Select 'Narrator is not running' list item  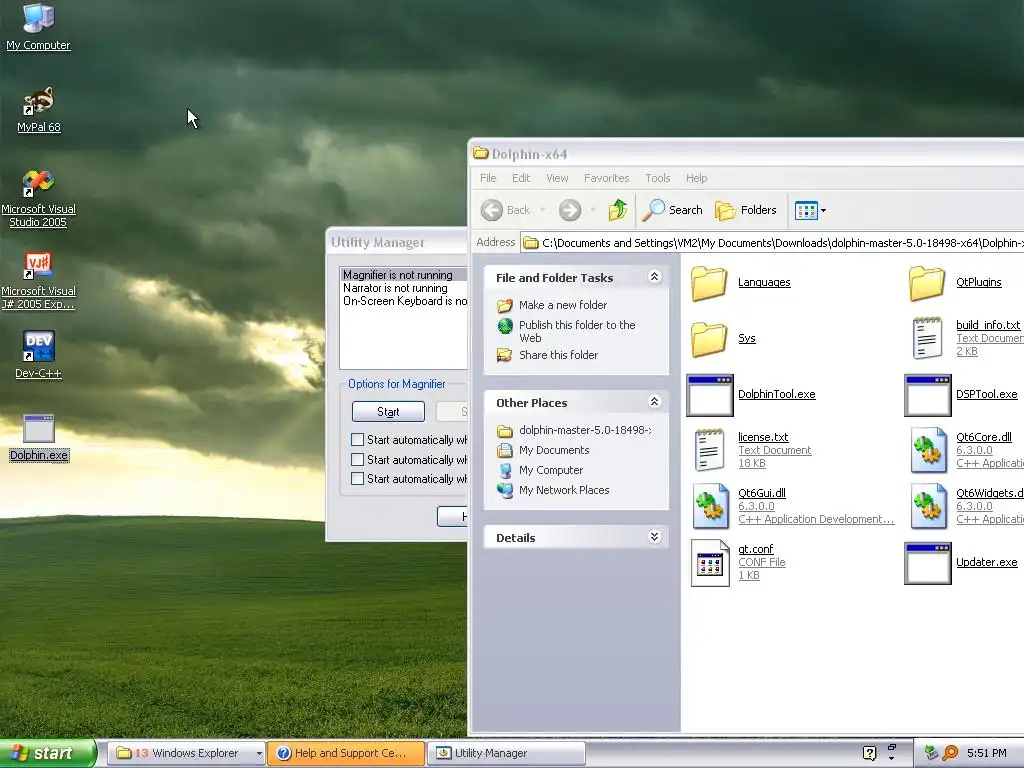click(404, 288)
